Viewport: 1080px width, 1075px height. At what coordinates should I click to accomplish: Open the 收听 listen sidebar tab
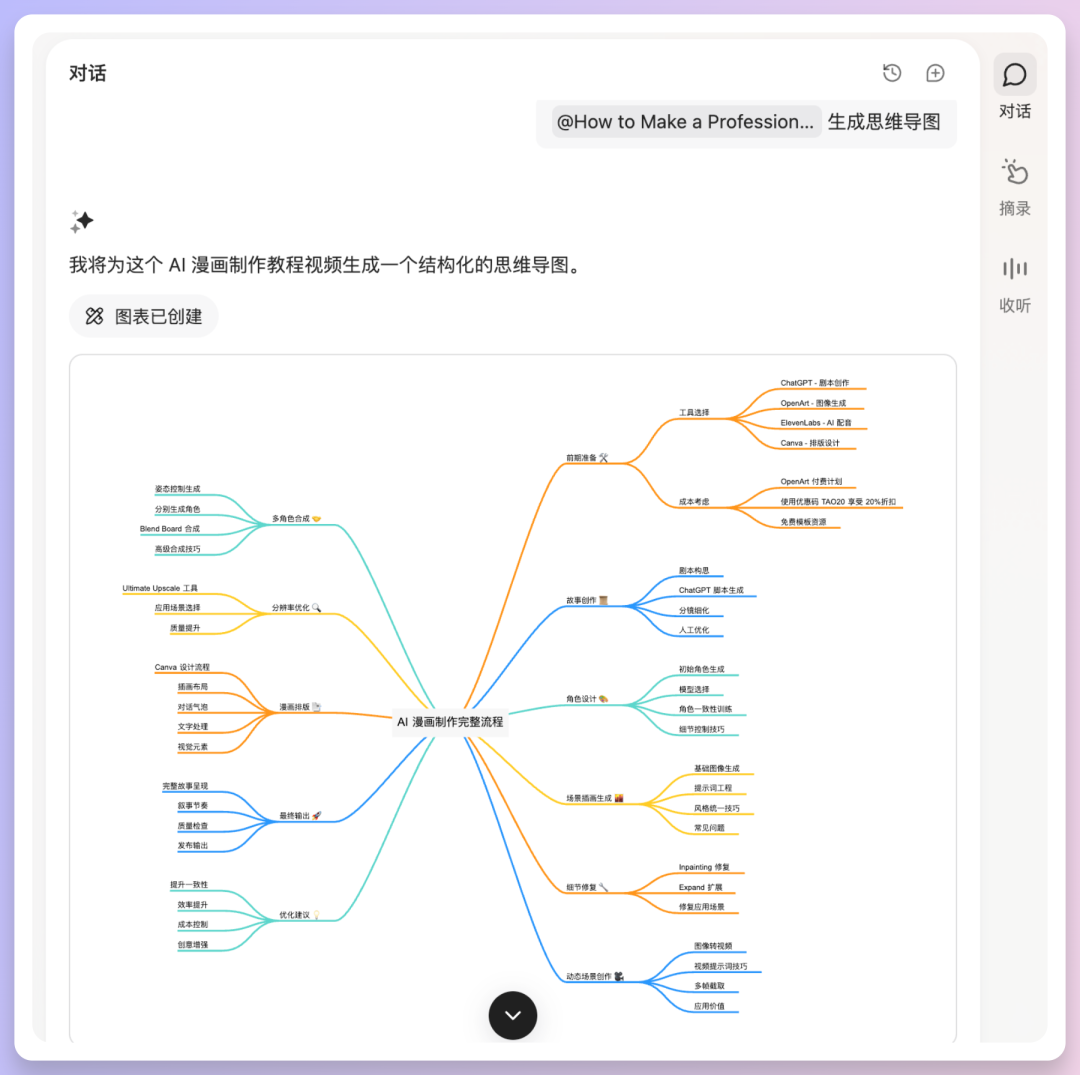1014,283
